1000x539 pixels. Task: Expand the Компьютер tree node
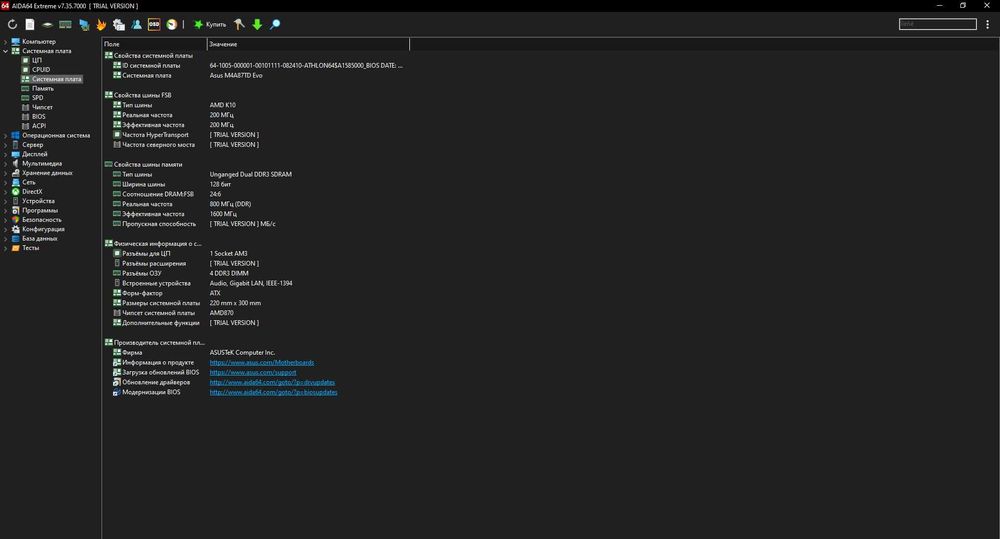tap(5, 41)
